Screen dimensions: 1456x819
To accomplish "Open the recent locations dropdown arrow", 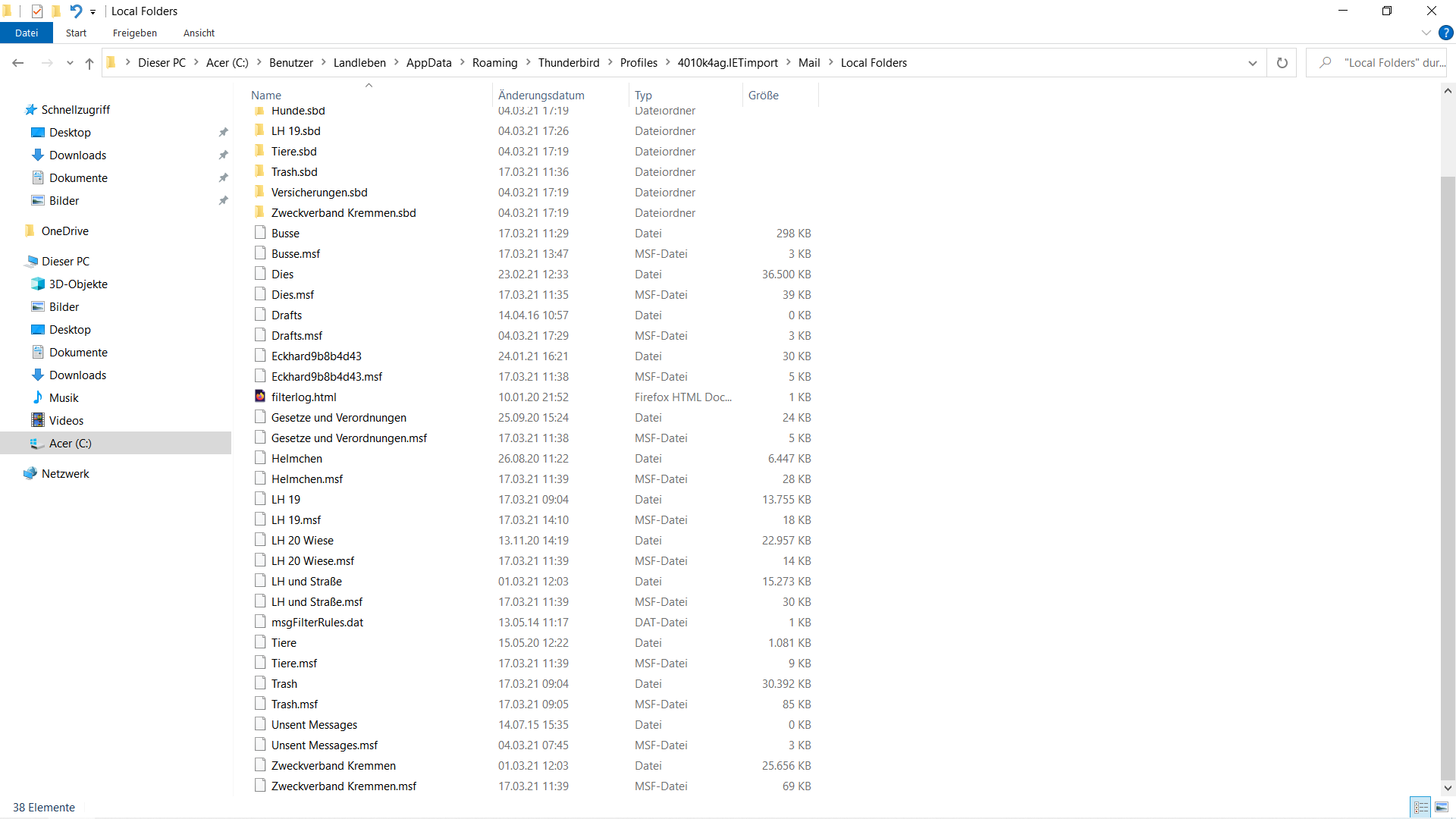I will [70, 63].
